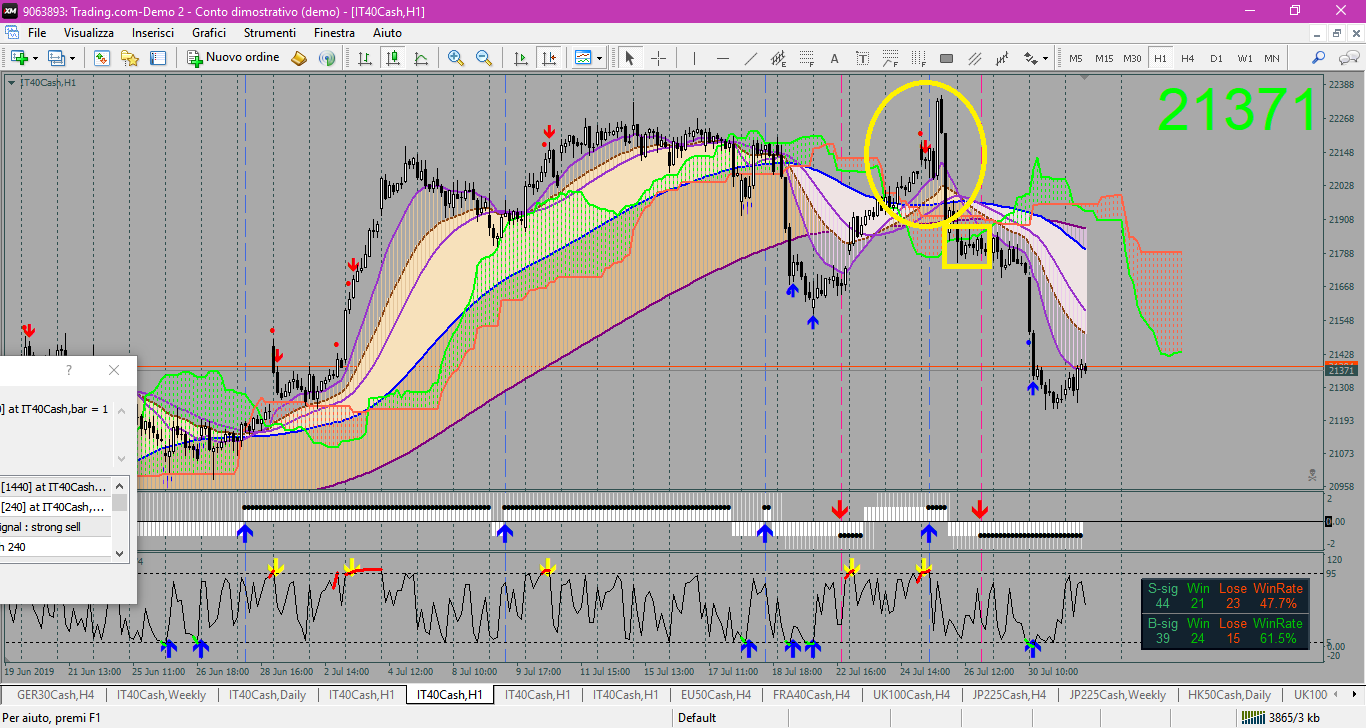Switch timeframe to M30

coord(1132,58)
